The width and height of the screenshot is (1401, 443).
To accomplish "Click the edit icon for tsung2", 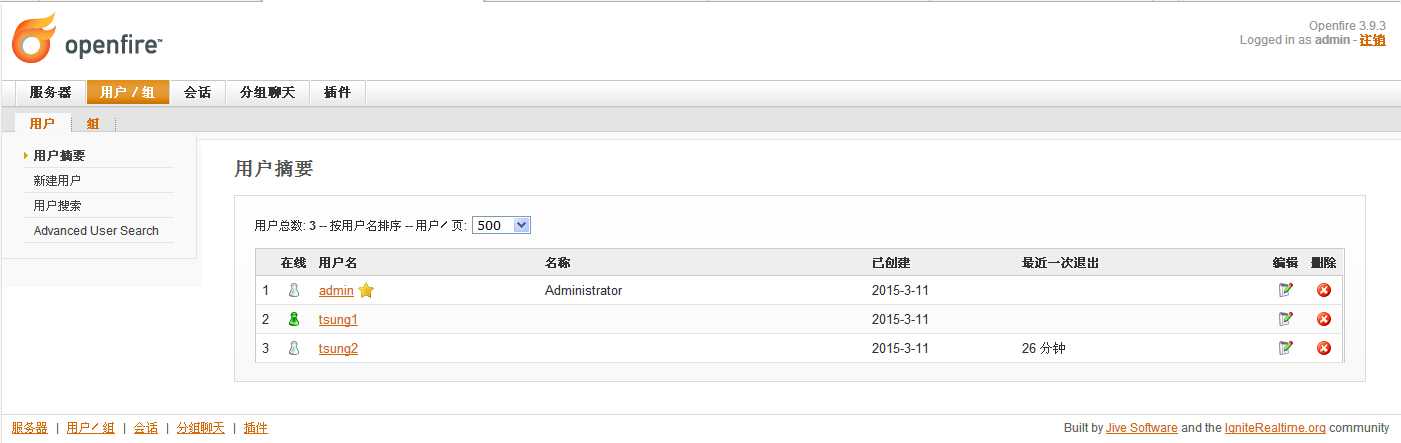I will pyautogui.click(x=1285, y=348).
